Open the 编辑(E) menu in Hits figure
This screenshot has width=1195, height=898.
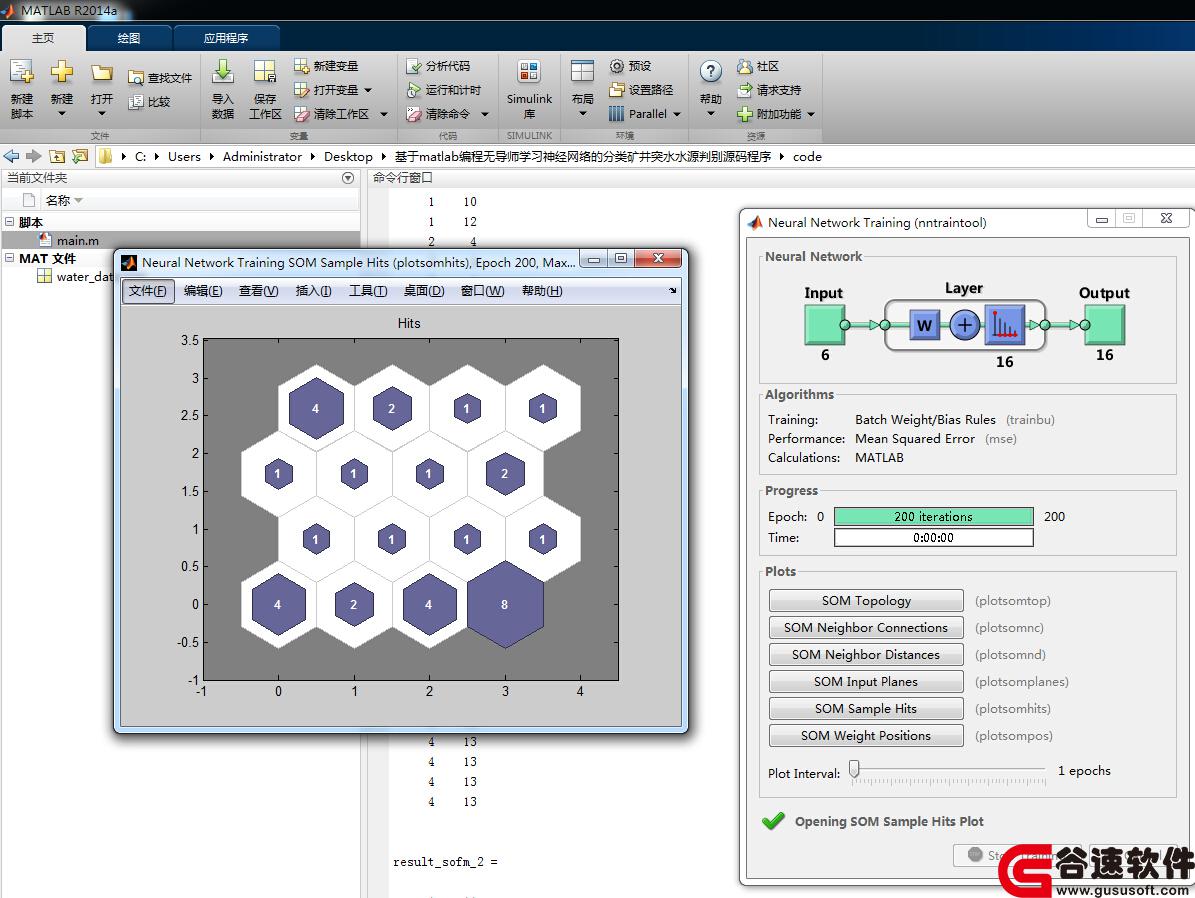tap(203, 290)
